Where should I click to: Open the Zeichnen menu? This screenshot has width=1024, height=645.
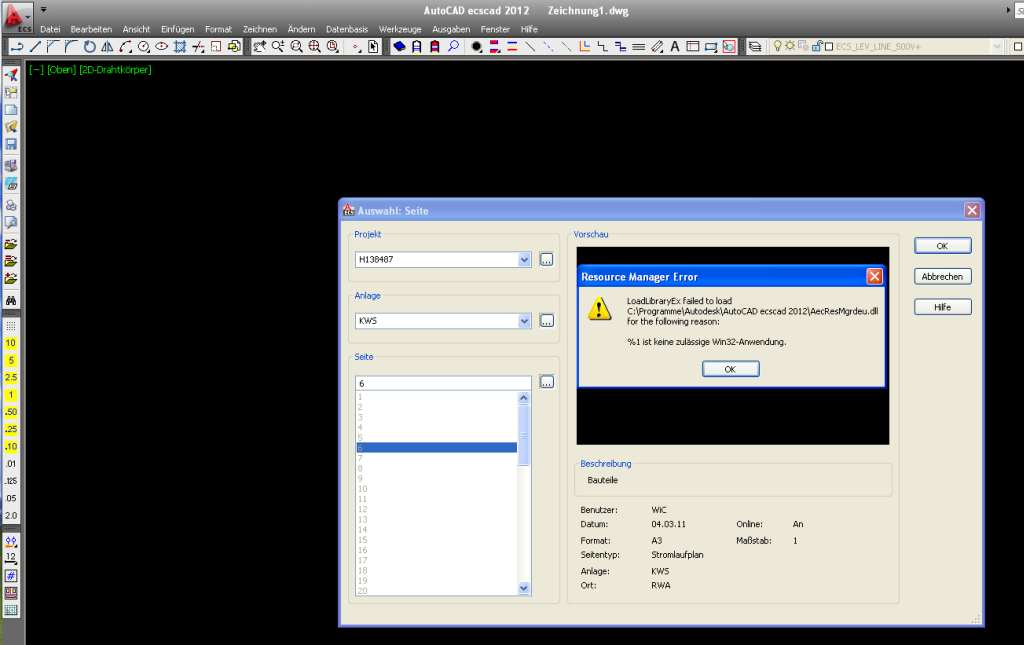260,29
